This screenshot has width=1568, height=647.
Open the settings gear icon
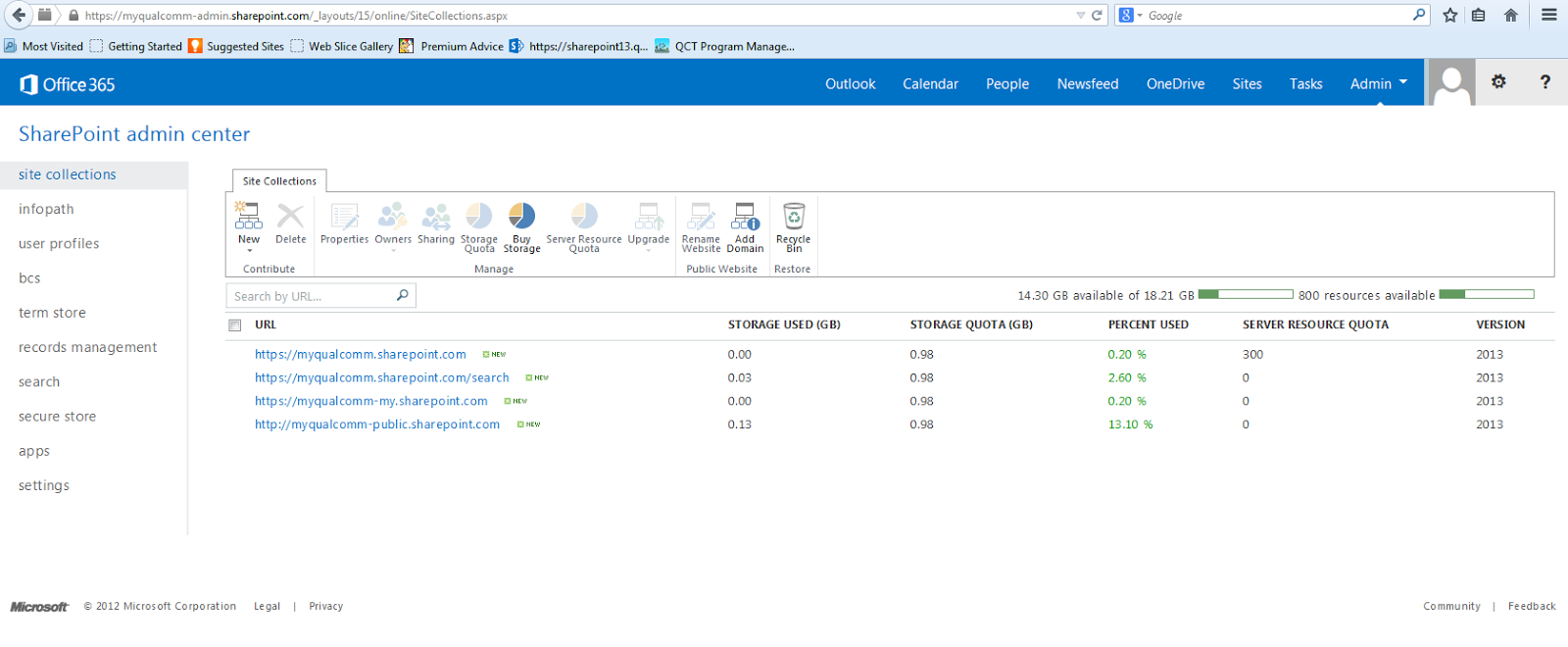1498,82
